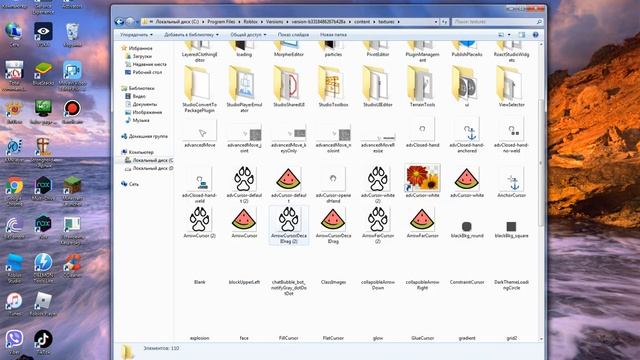
Task: Go back with the Back arrow
Action: point(119,22)
